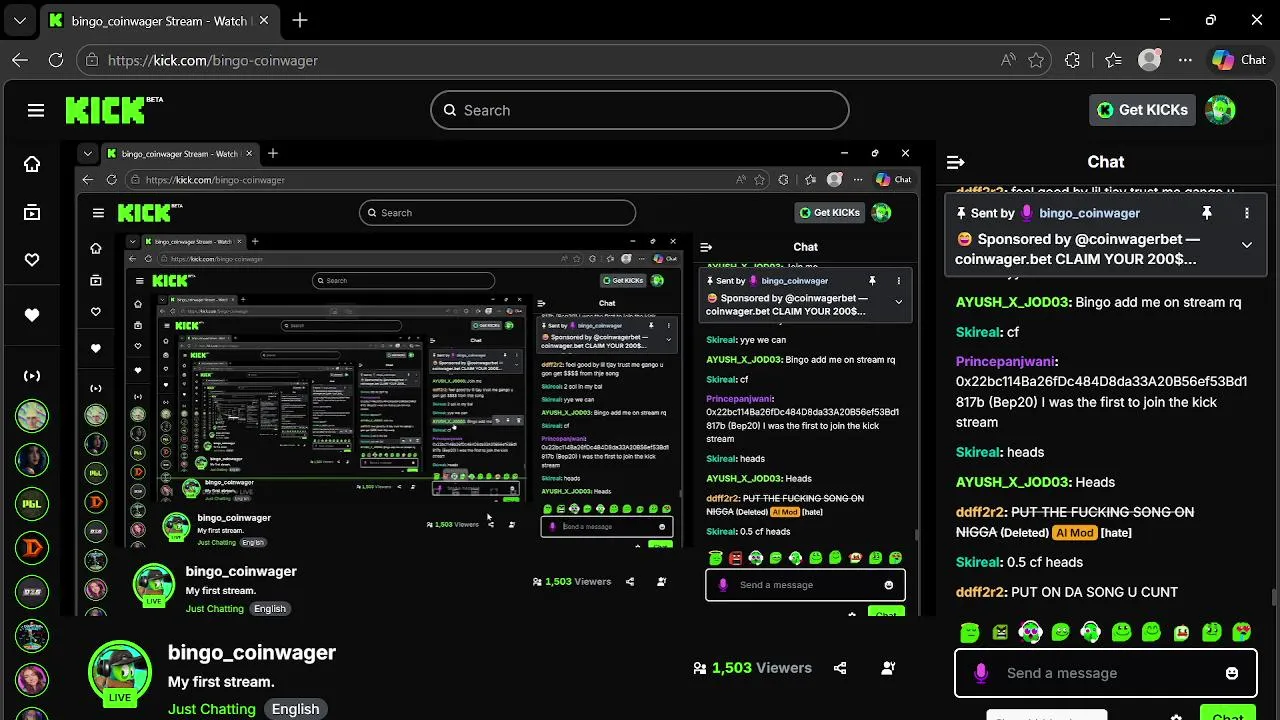Open a new browser tab
The height and width of the screenshot is (720, 1280).
(300, 20)
